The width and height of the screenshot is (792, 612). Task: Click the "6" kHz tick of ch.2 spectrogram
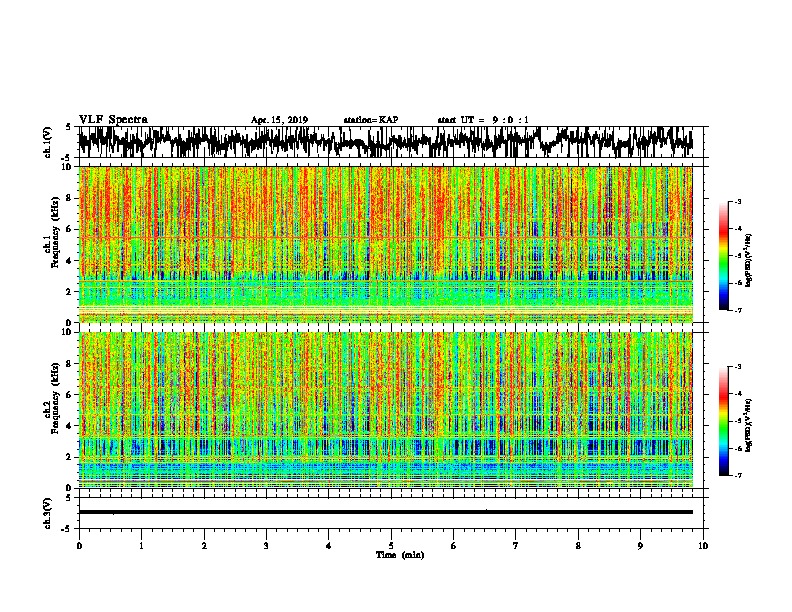tap(70, 394)
